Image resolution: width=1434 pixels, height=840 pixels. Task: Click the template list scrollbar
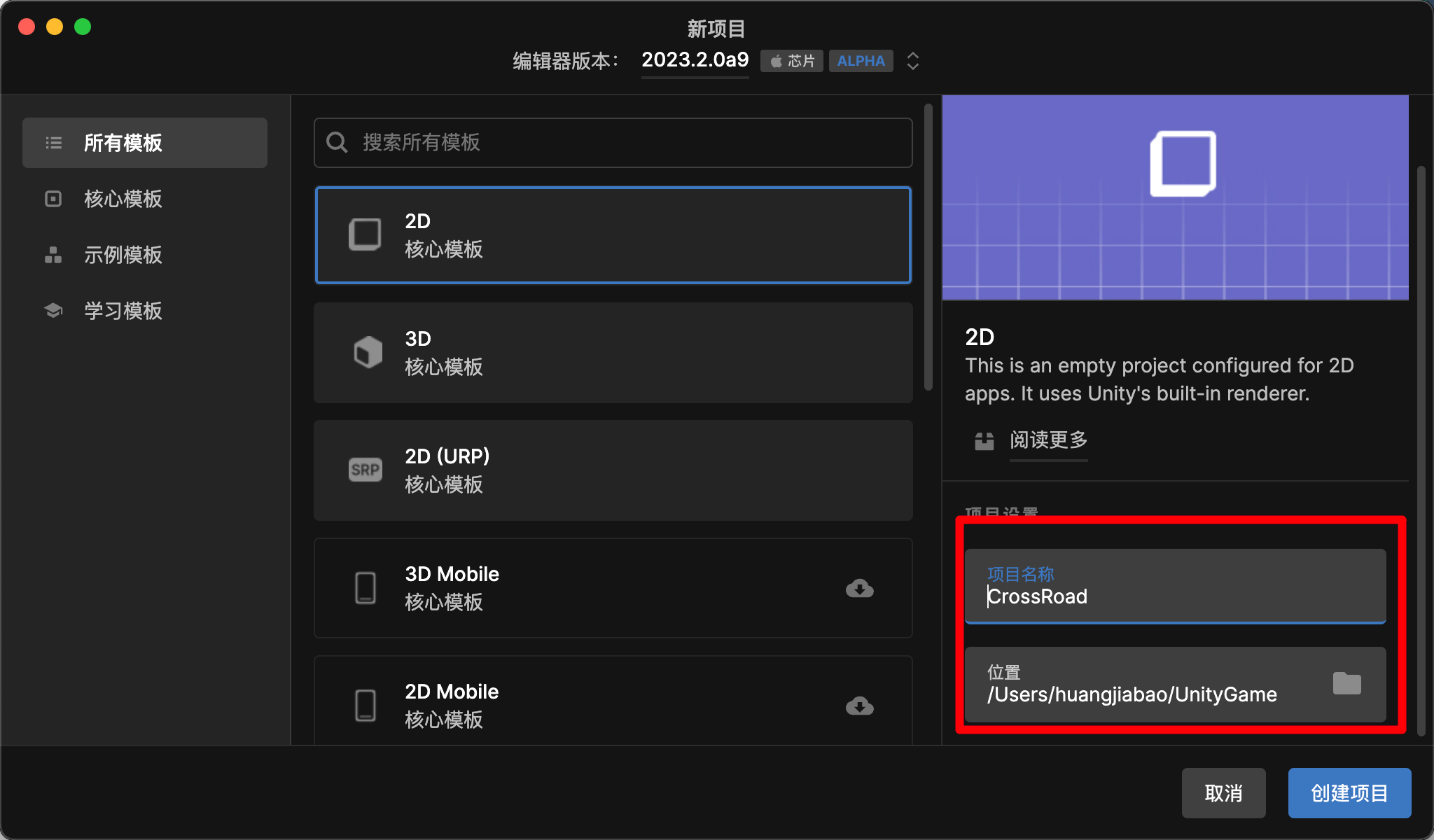point(928,247)
